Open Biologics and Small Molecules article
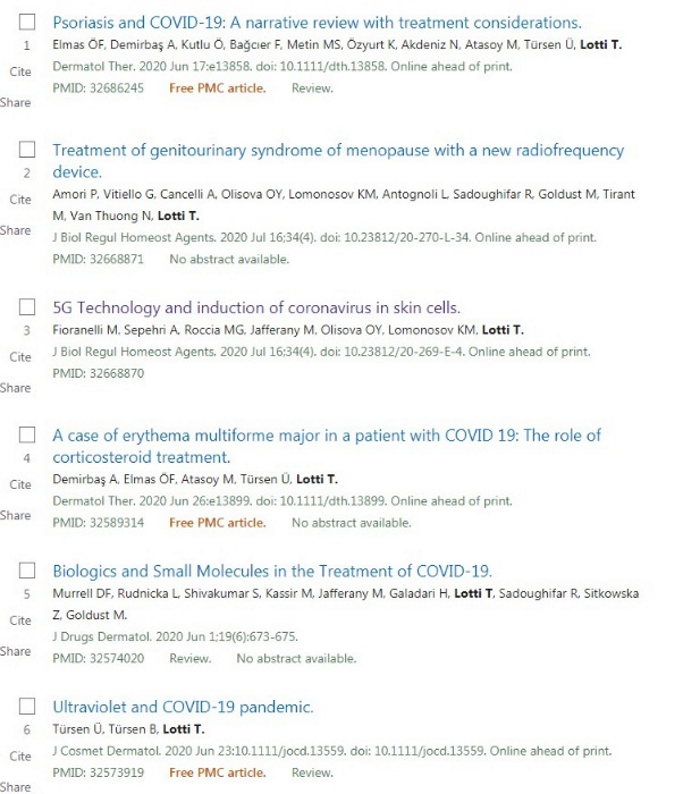Viewport: 700px width, 794px height. coord(272,571)
